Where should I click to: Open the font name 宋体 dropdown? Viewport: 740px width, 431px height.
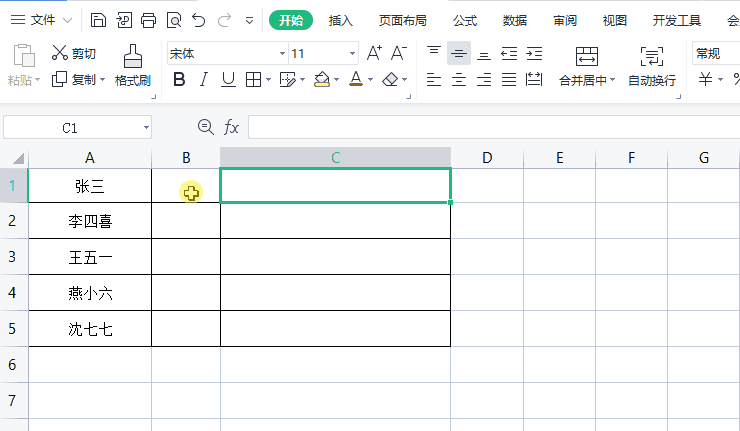click(282, 53)
